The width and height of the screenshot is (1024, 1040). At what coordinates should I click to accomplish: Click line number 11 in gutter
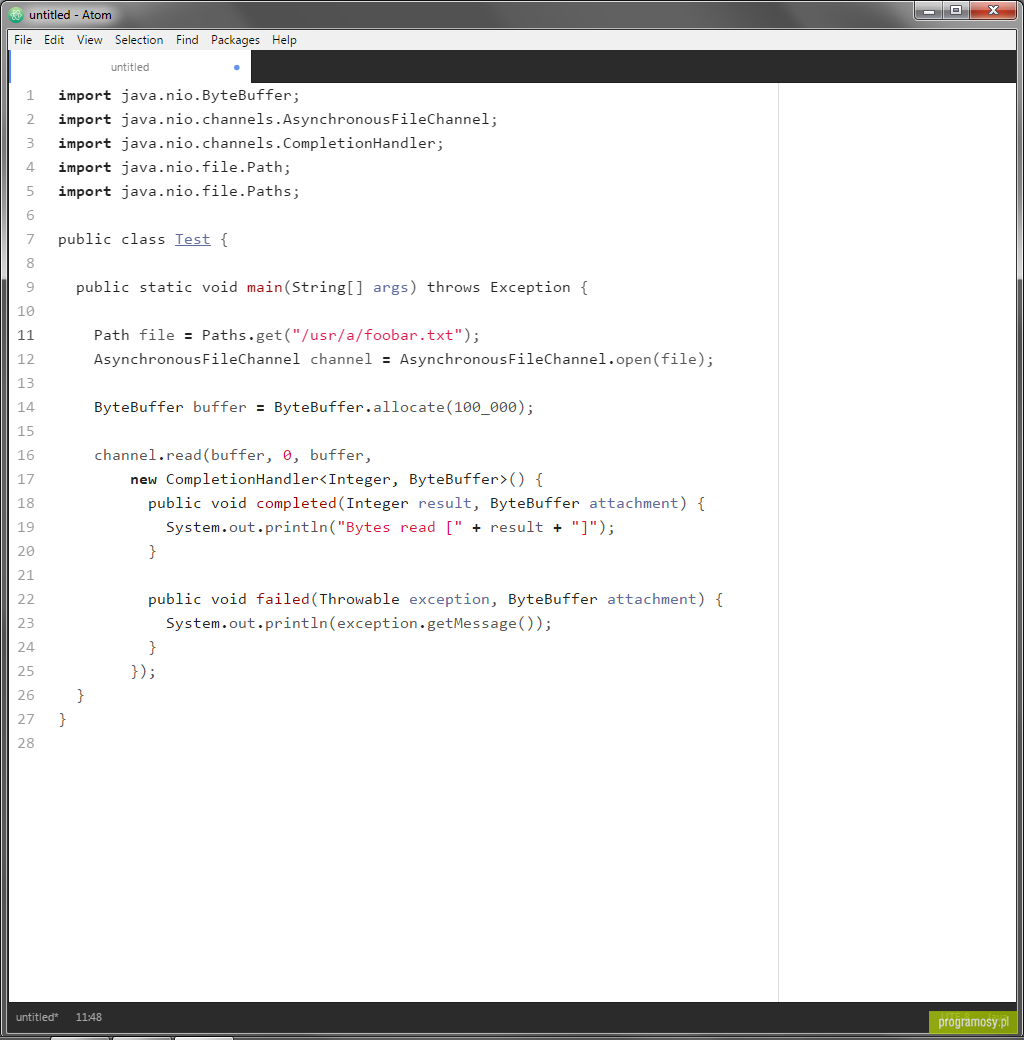[x=26, y=336]
